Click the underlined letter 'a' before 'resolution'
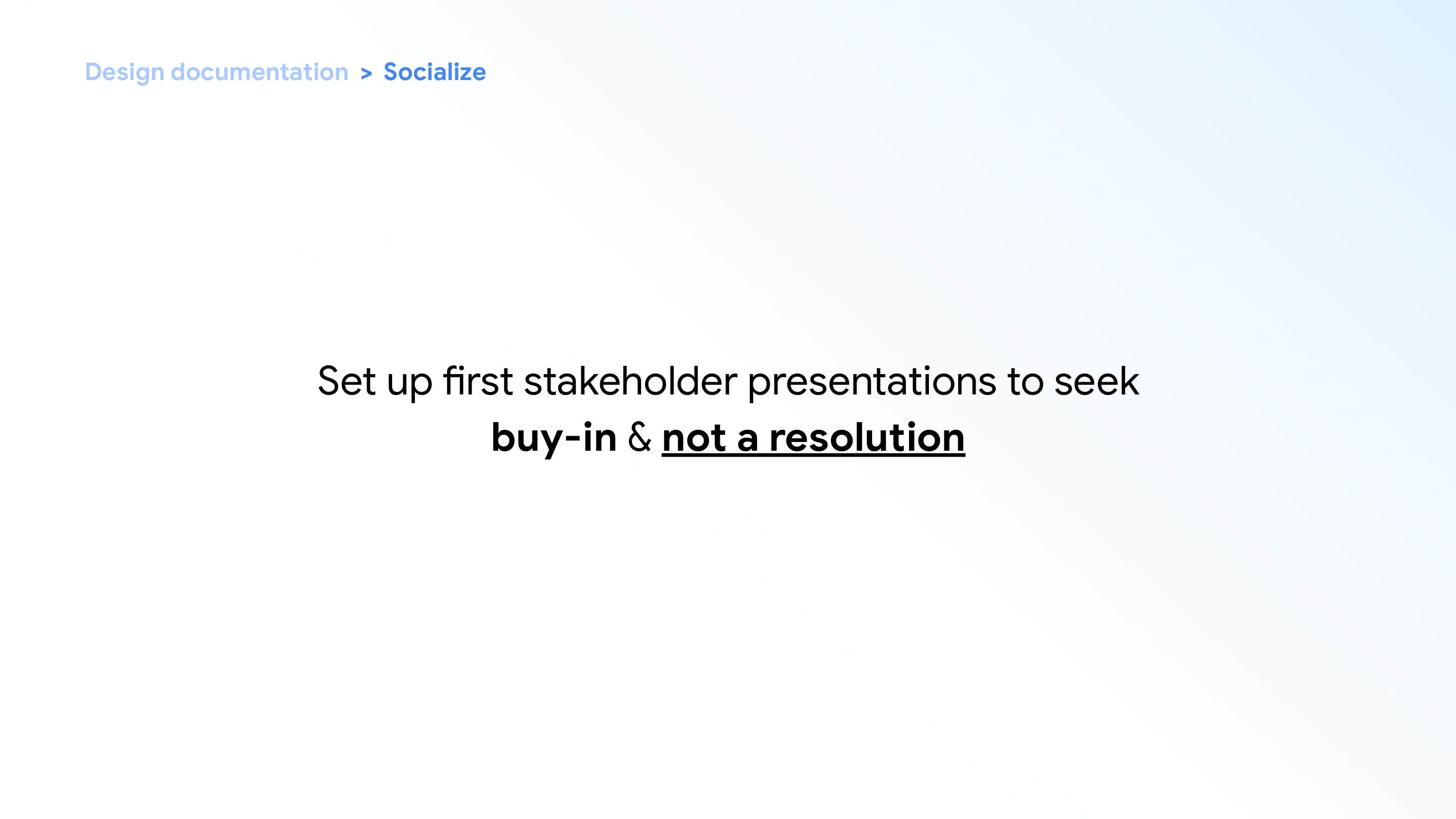This screenshot has height=819, width=1456. 747,439
